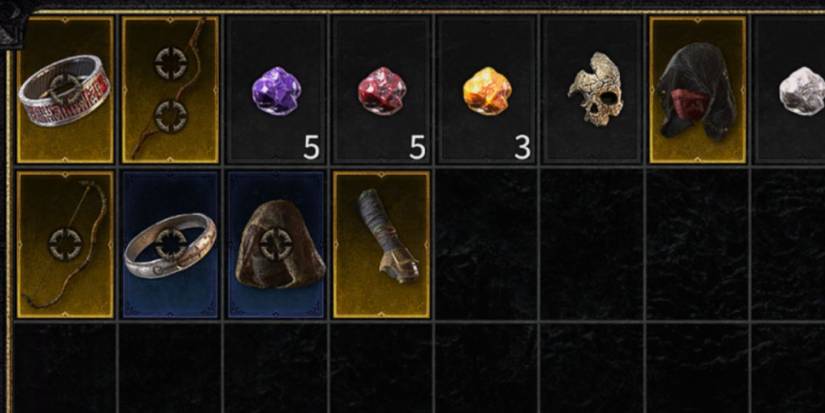Screen dimensions: 825x413
Task: Select the single-socket bow in second row
Action: (65, 245)
